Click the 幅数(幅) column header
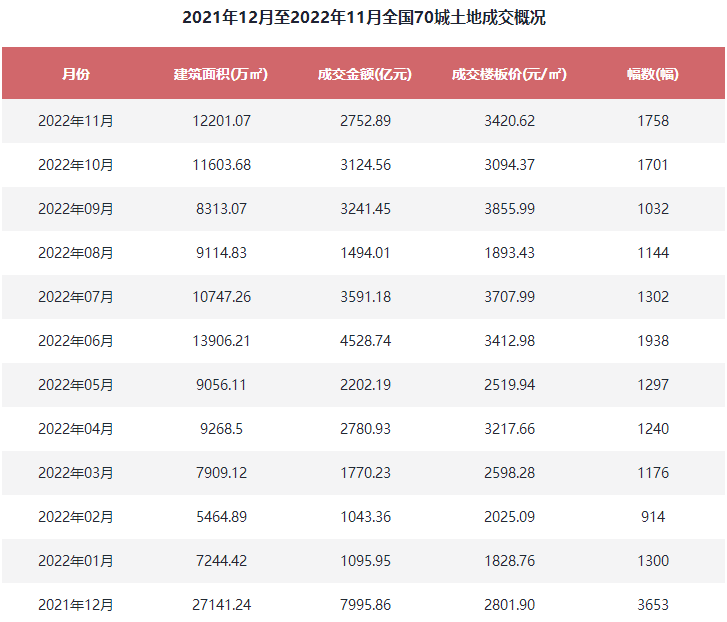The height and width of the screenshot is (622, 727). (x=653, y=74)
